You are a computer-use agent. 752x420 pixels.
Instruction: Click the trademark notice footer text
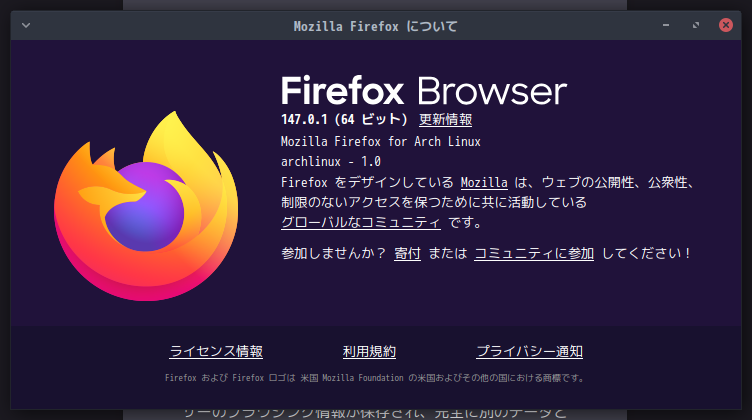click(x=376, y=378)
